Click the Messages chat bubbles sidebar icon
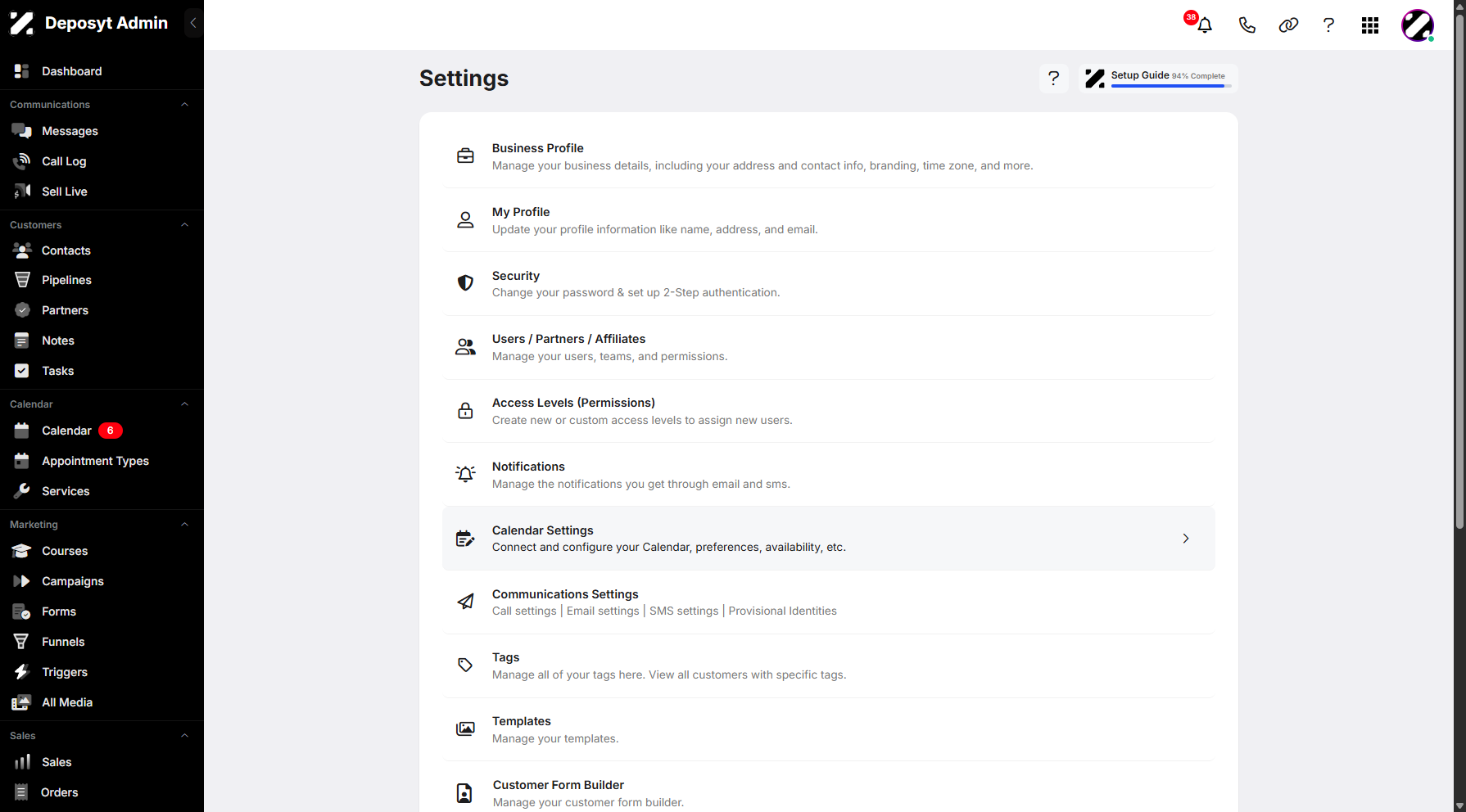 coord(22,131)
